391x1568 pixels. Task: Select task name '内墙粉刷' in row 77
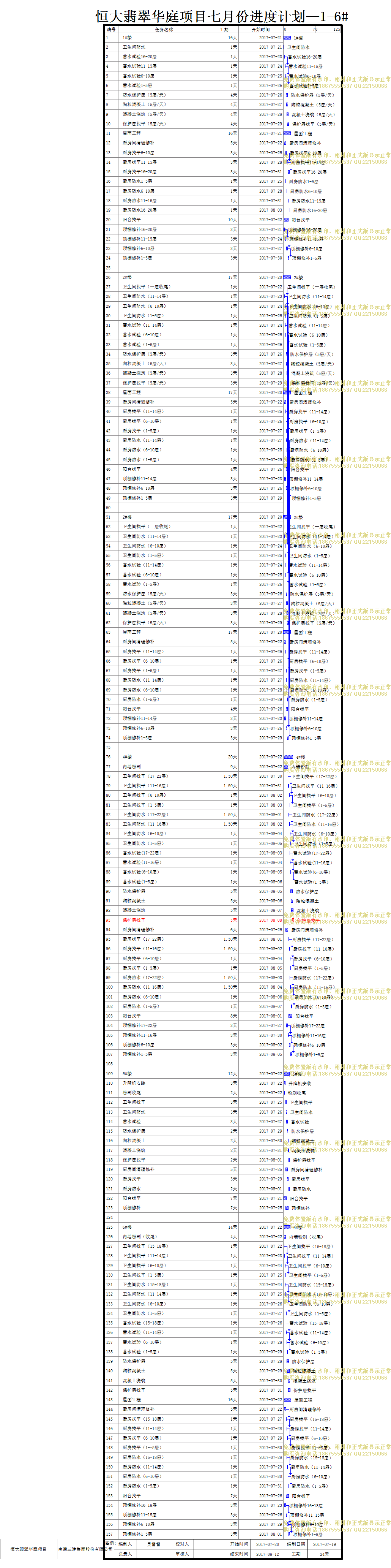[x=131, y=767]
